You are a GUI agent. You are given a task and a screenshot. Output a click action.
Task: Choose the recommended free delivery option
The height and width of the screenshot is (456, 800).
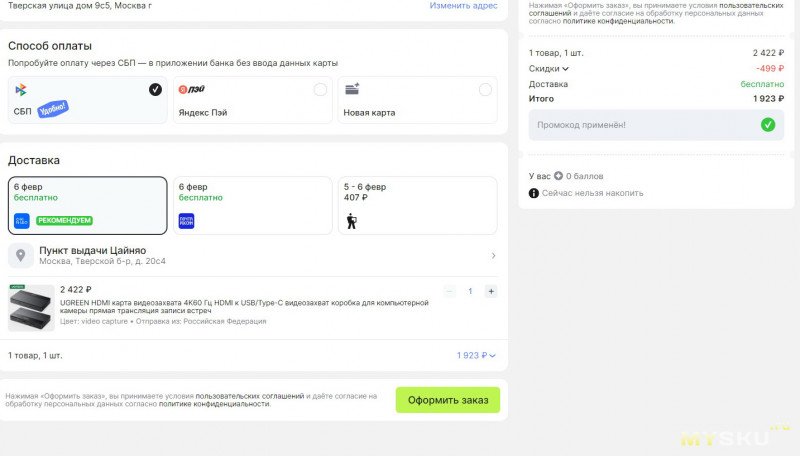pyautogui.click(x=87, y=205)
